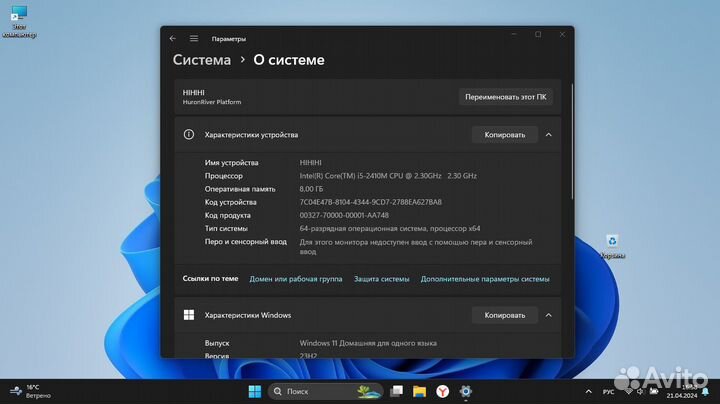
Task: Click the HuronRiver Platform subtitle
Action: [x=212, y=102]
